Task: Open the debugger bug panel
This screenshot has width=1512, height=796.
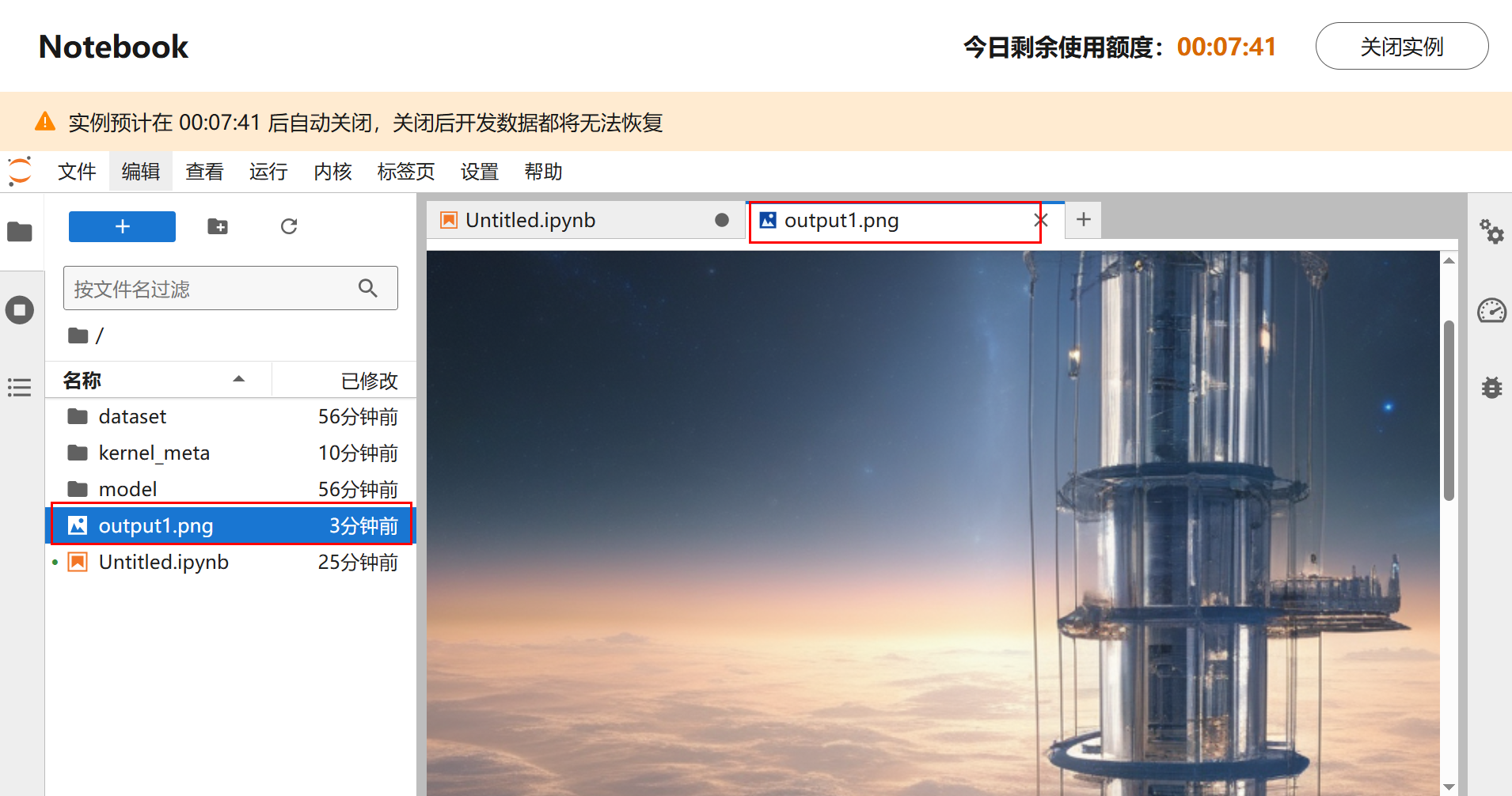Action: point(1491,388)
